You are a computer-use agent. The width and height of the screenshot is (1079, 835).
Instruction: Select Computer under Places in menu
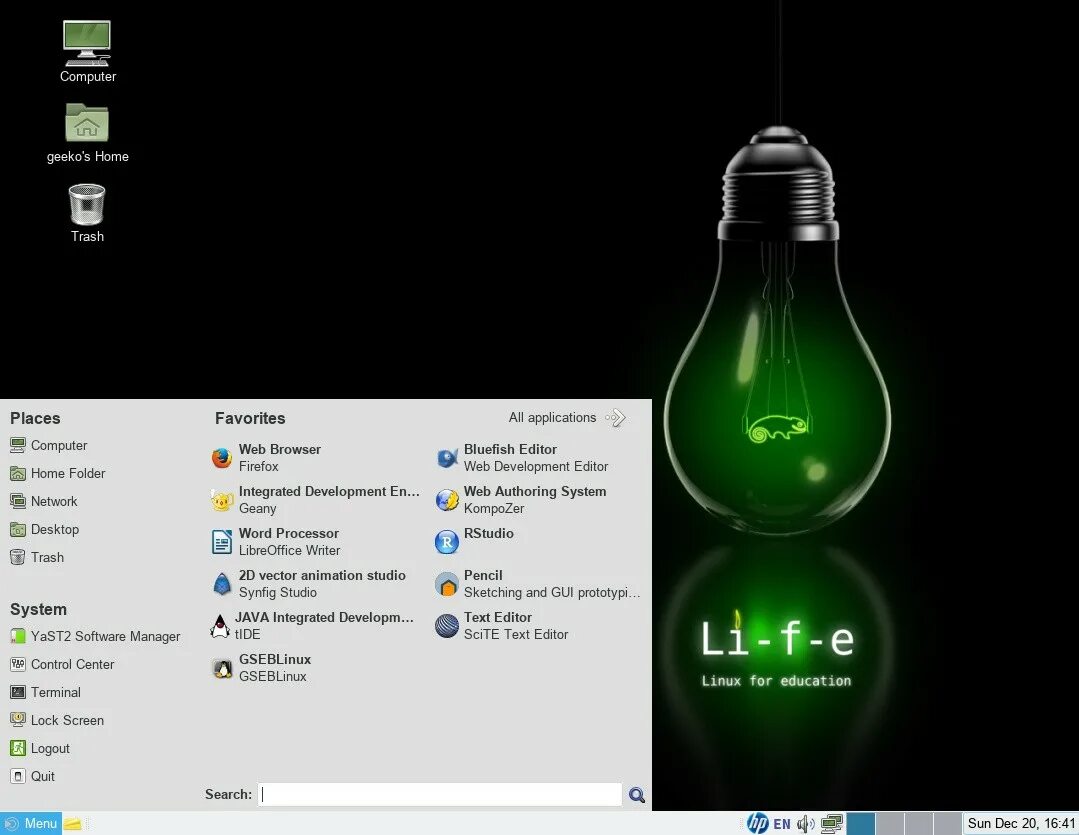[49, 445]
